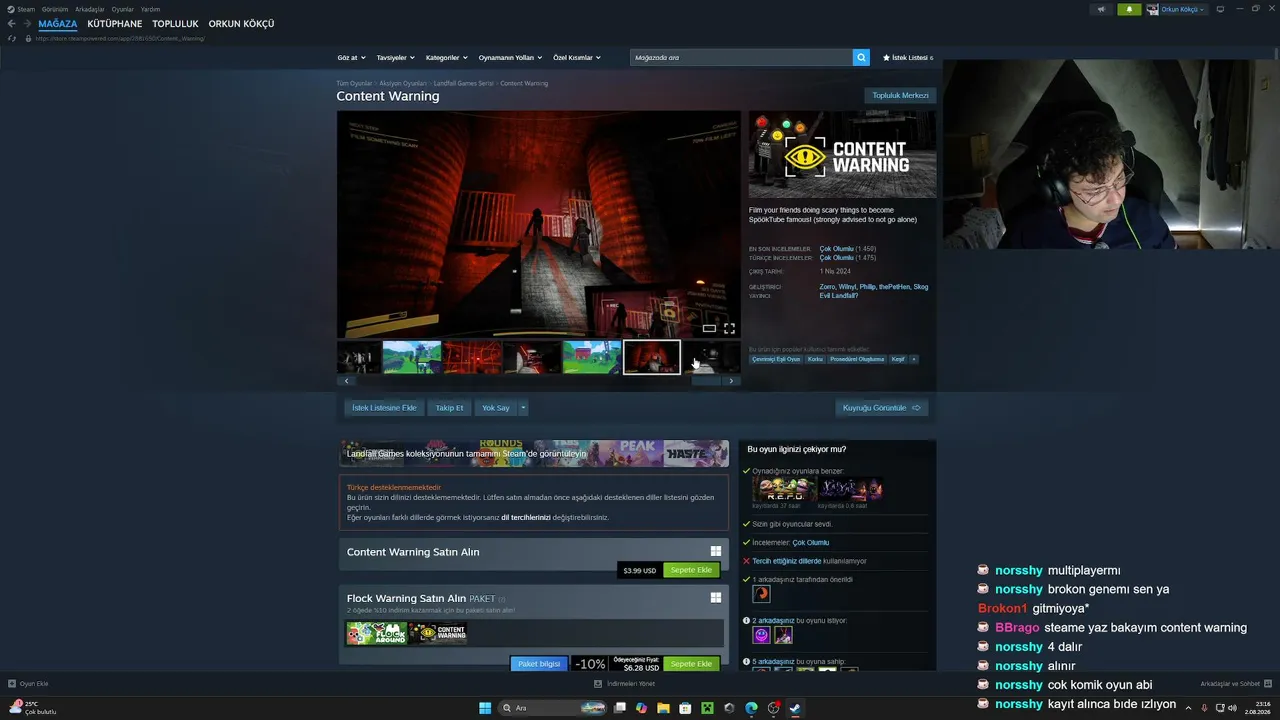Switch media viewer to theater mode
This screenshot has width=1280, height=720.
tap(709, 328)
